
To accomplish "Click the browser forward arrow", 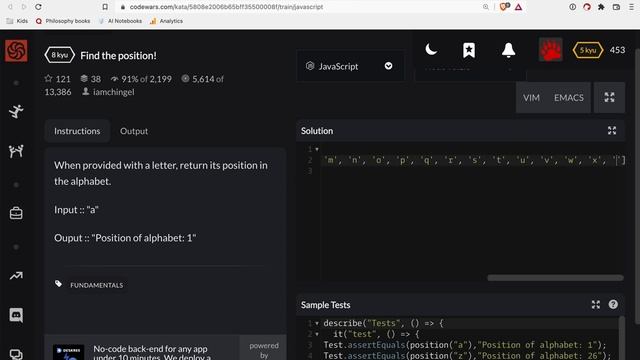I will 24,7.
